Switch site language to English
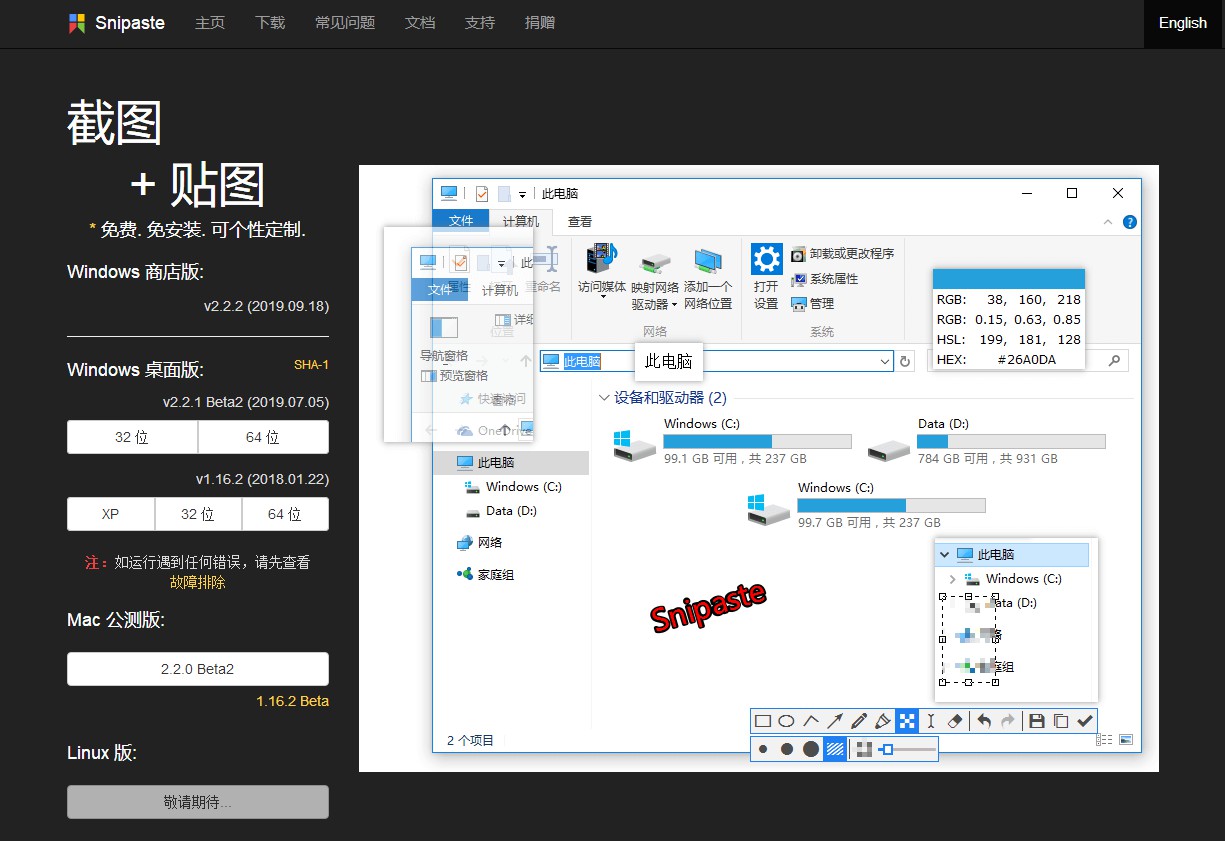The image size is (1225, 841). (1183, 23)
